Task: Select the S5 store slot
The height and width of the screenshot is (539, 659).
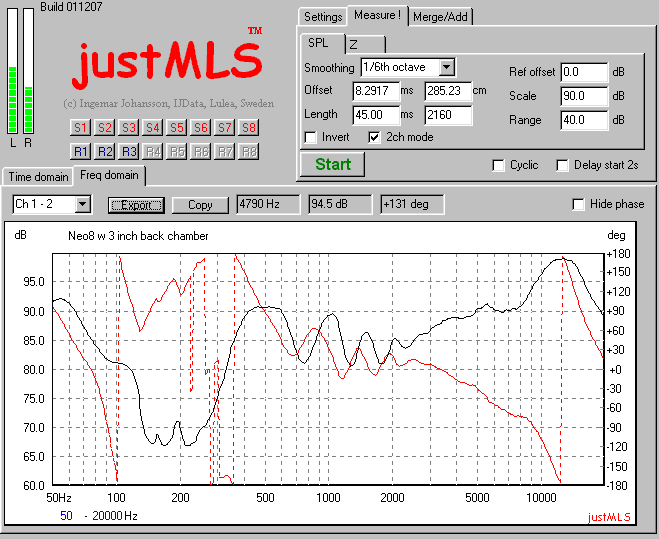Action: [x=177, y=128]
